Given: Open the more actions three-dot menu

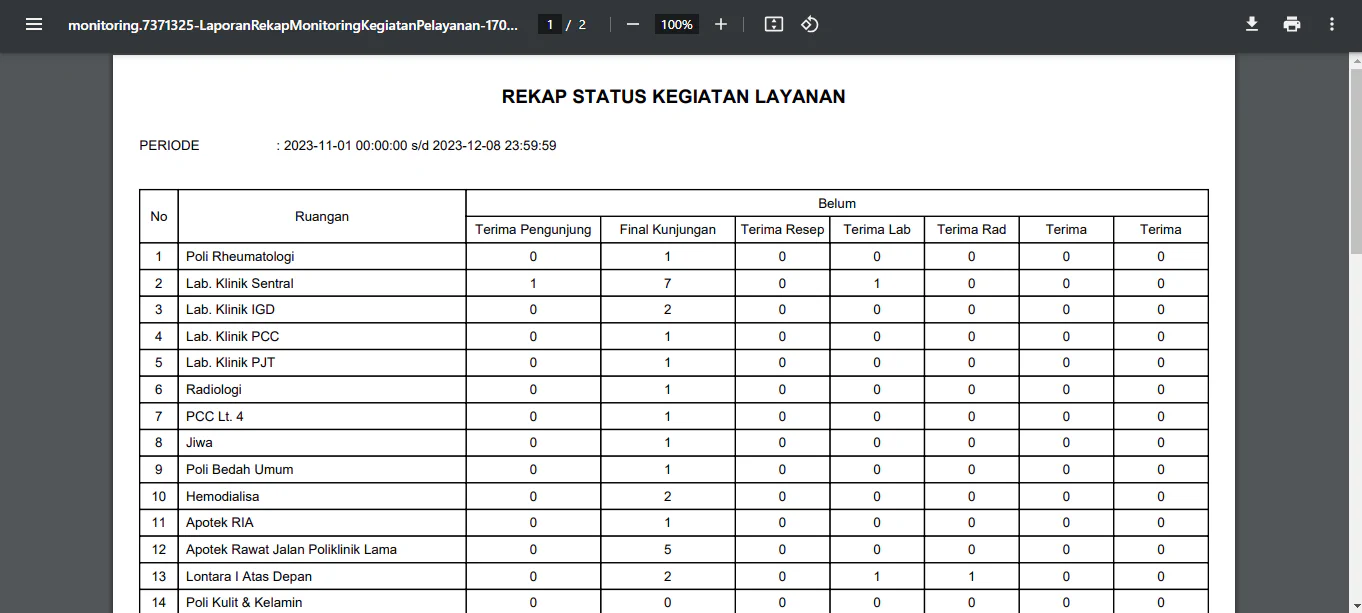Looking at the screenshot, I should coord(1331,24).
